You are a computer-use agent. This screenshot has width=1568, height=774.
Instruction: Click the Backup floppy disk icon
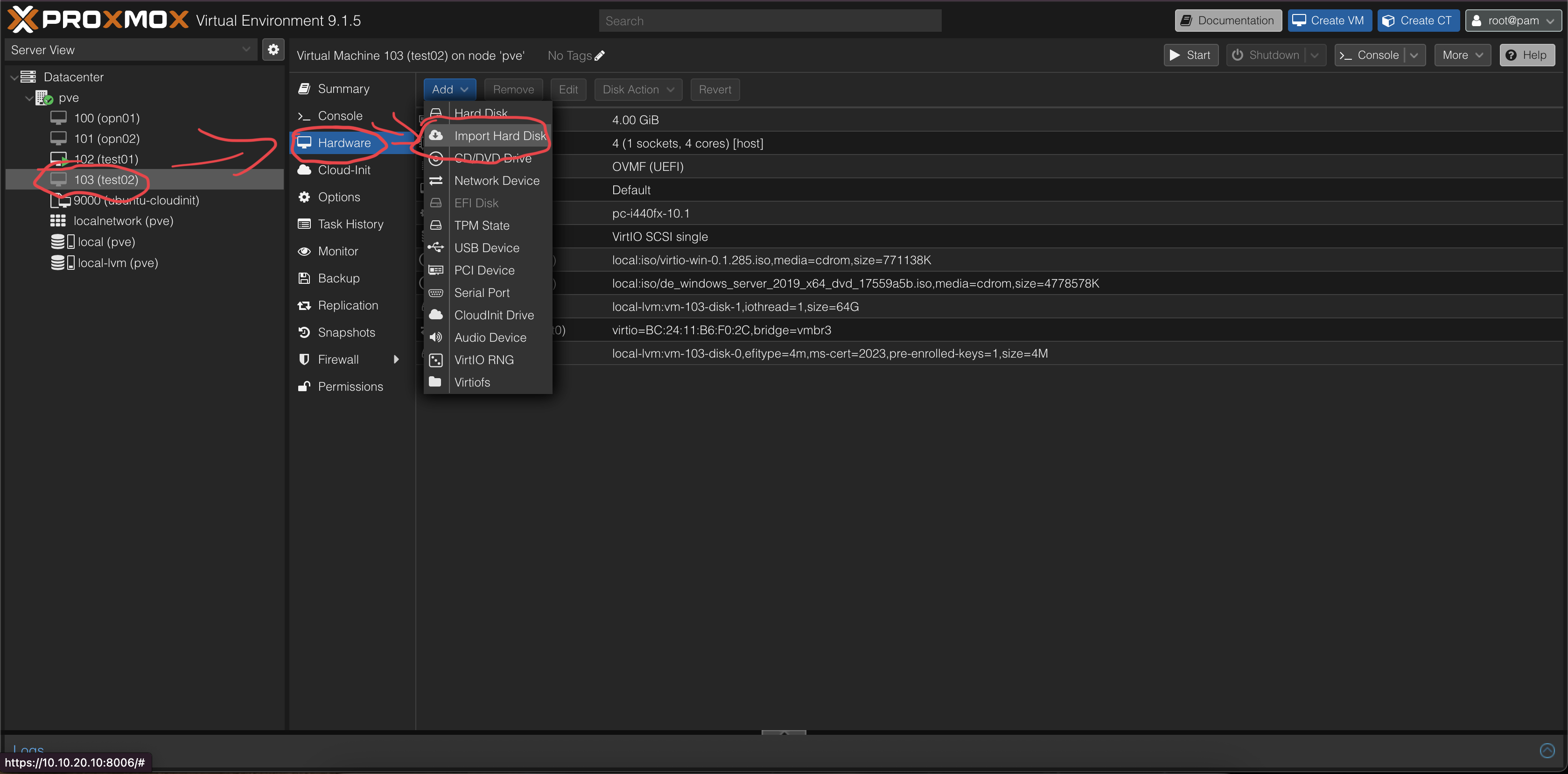[304, 278]
